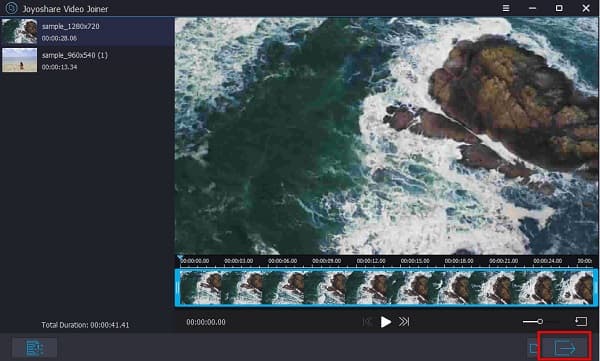Click the 00:00:00.00 current time display
The height and width of the screenshot is (361, 600).
[x=206, y=322]
